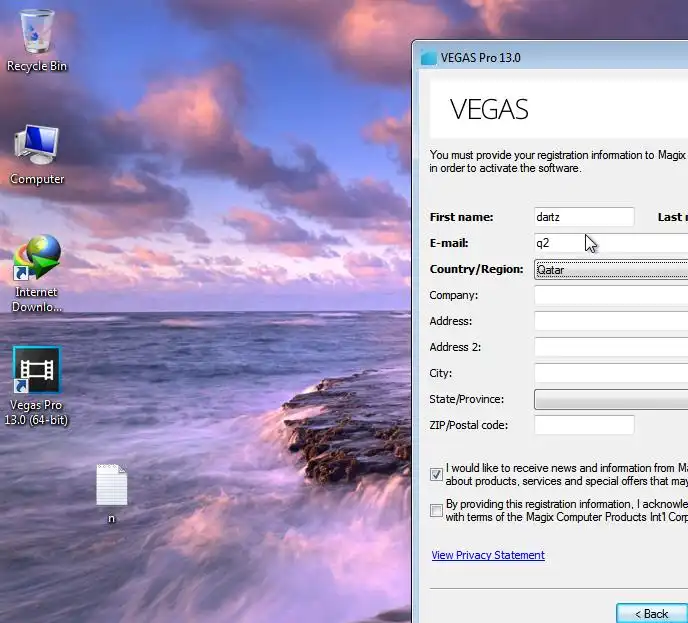Click the VEGAS Pro 13.0 window title text
688x623 pixels.
(480, 58)
